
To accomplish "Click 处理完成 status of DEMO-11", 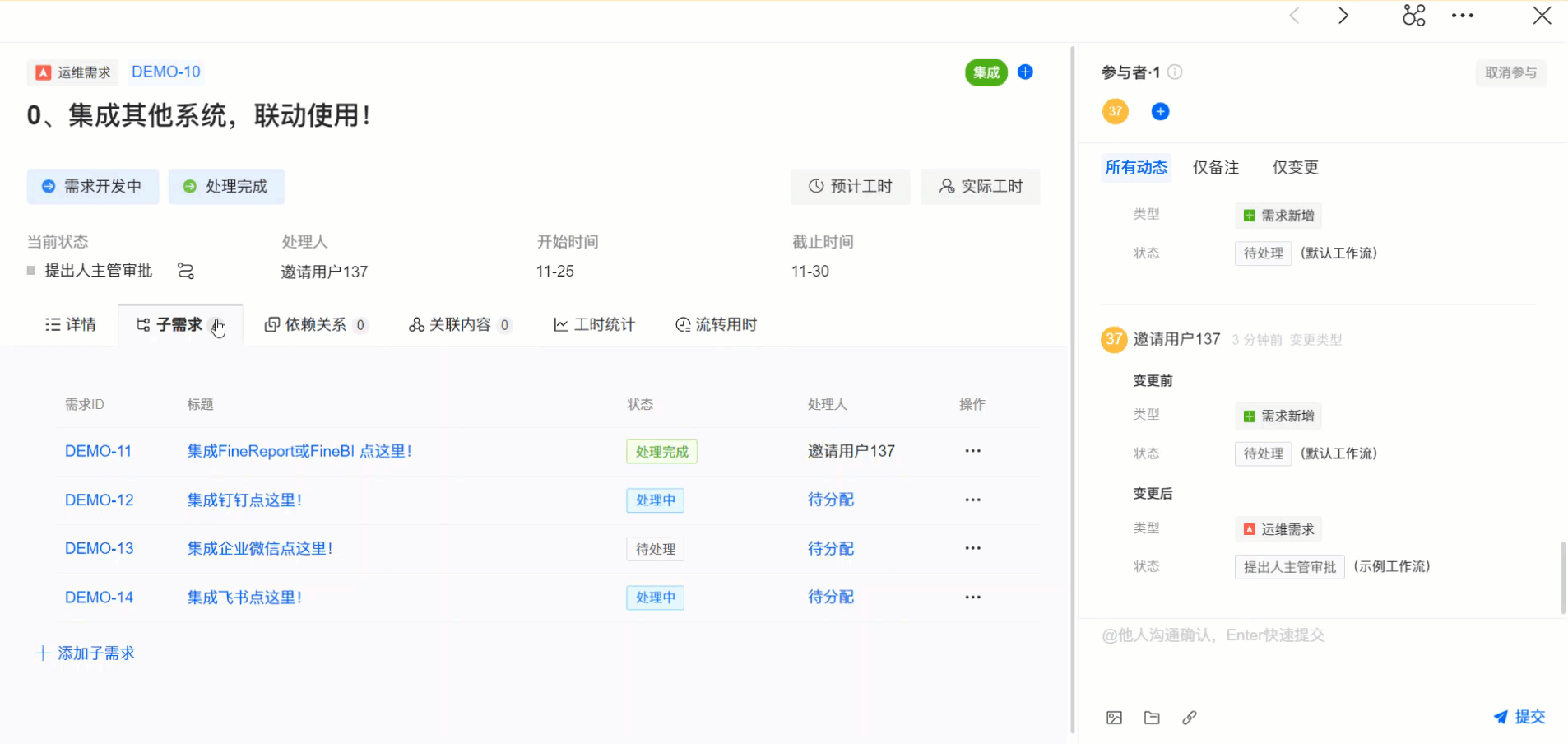I will [x=661, y=452].
